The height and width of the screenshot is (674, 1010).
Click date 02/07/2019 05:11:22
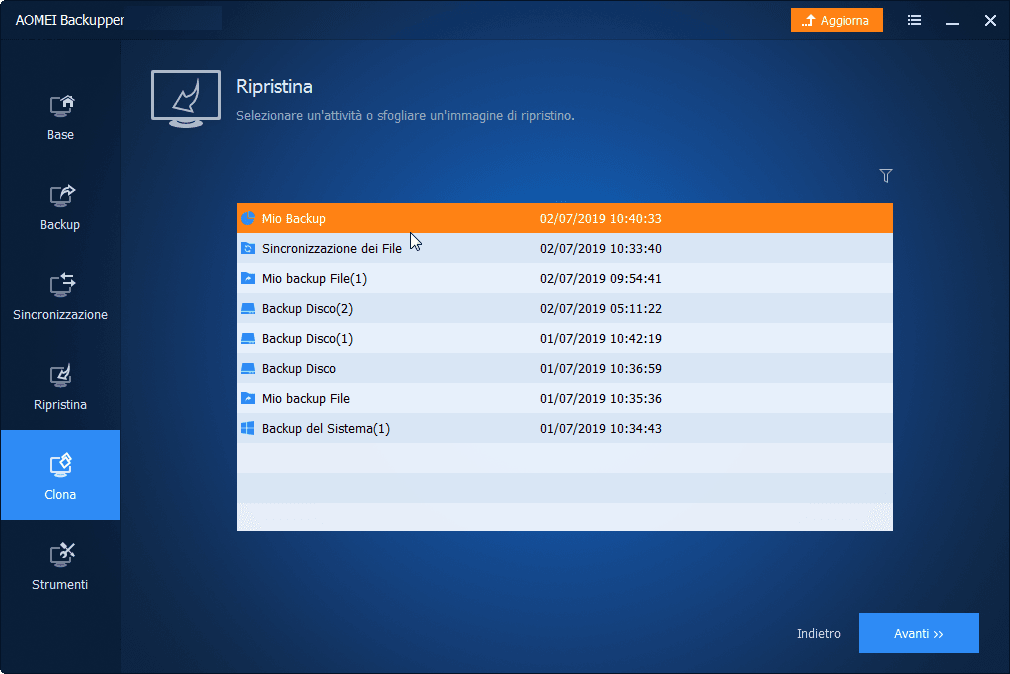[x=601, y=309]
